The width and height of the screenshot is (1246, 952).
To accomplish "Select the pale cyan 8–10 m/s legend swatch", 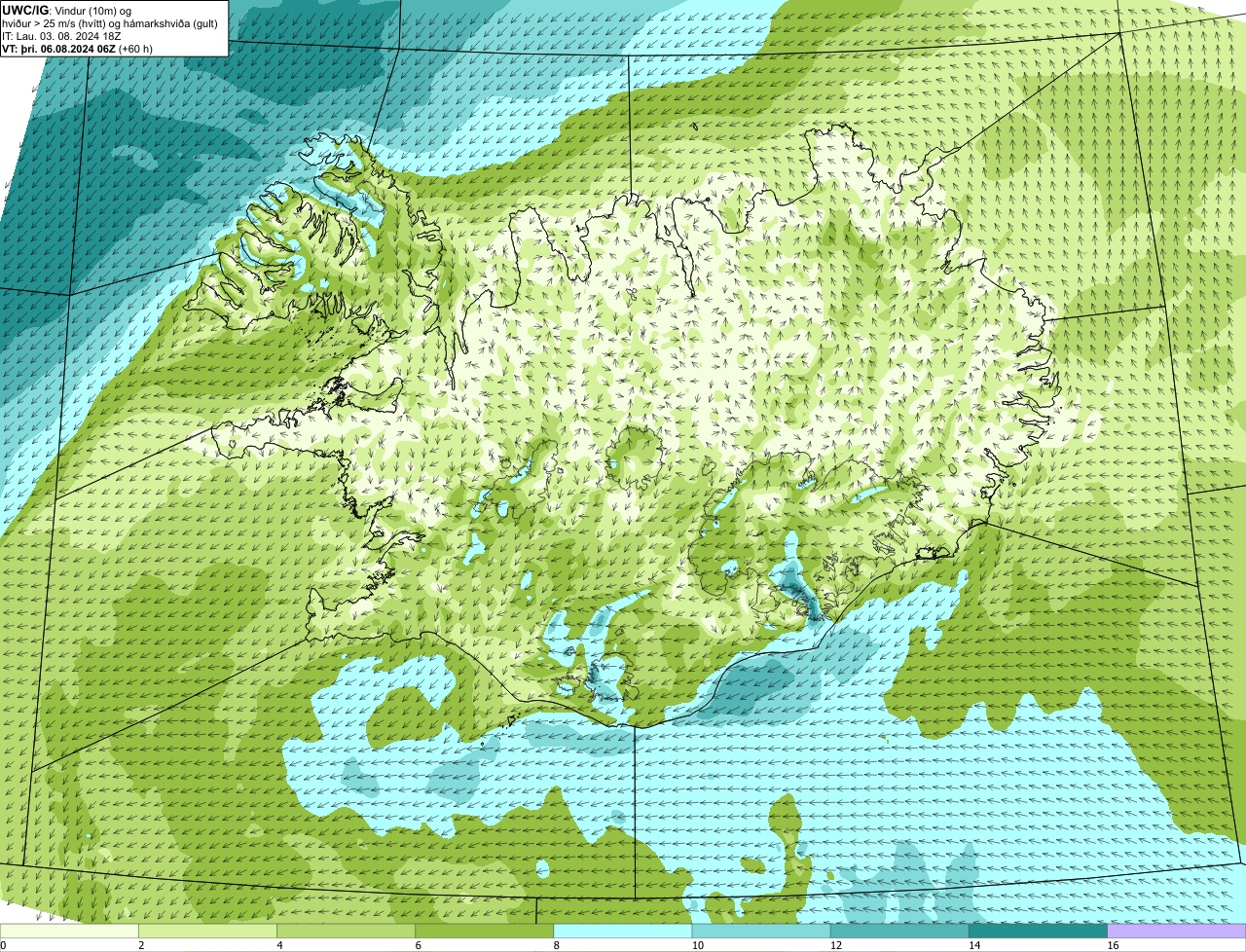I will (x=624, y=931).
